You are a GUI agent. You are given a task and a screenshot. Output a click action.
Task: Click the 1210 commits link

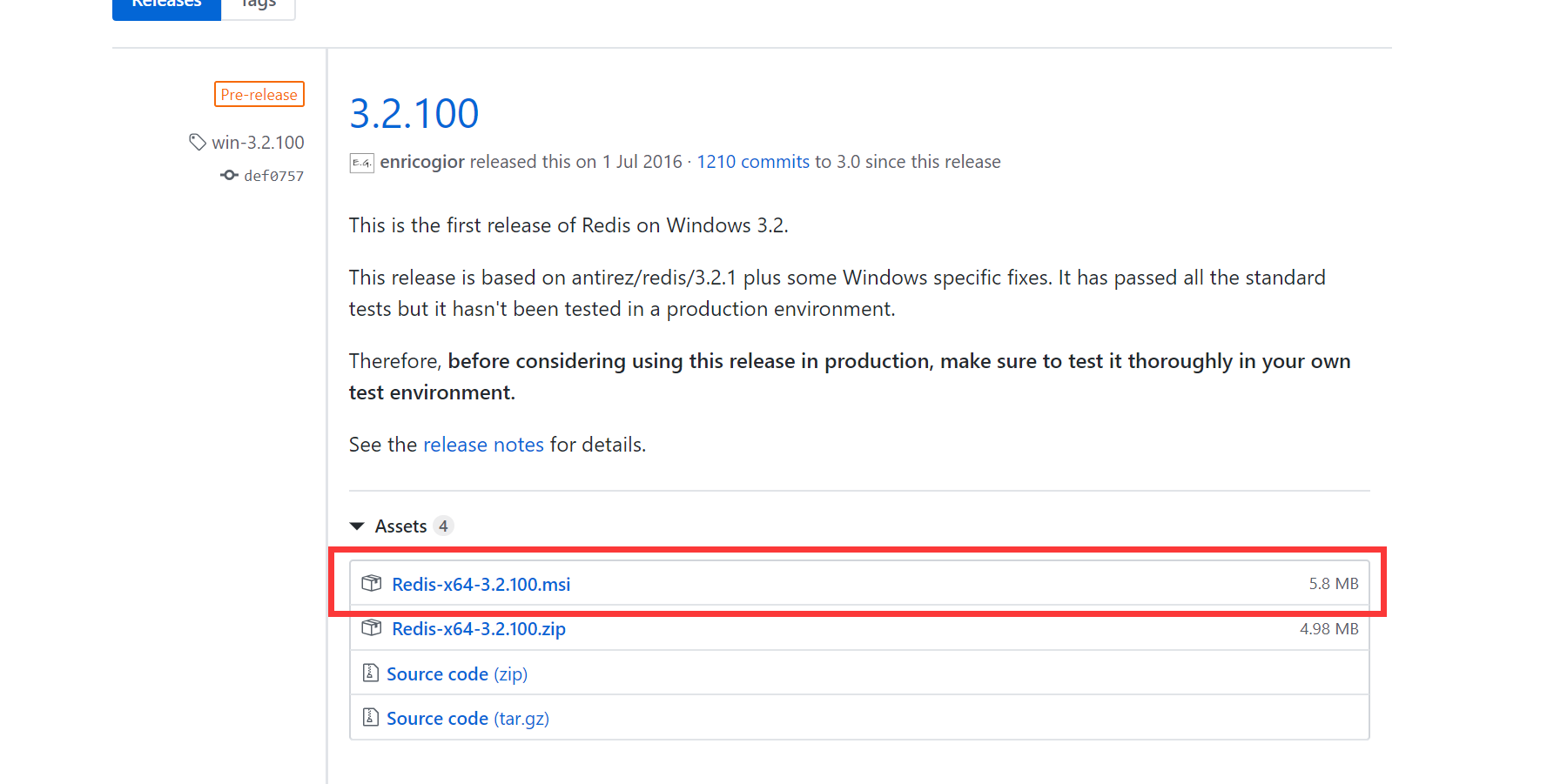(752, 162)
